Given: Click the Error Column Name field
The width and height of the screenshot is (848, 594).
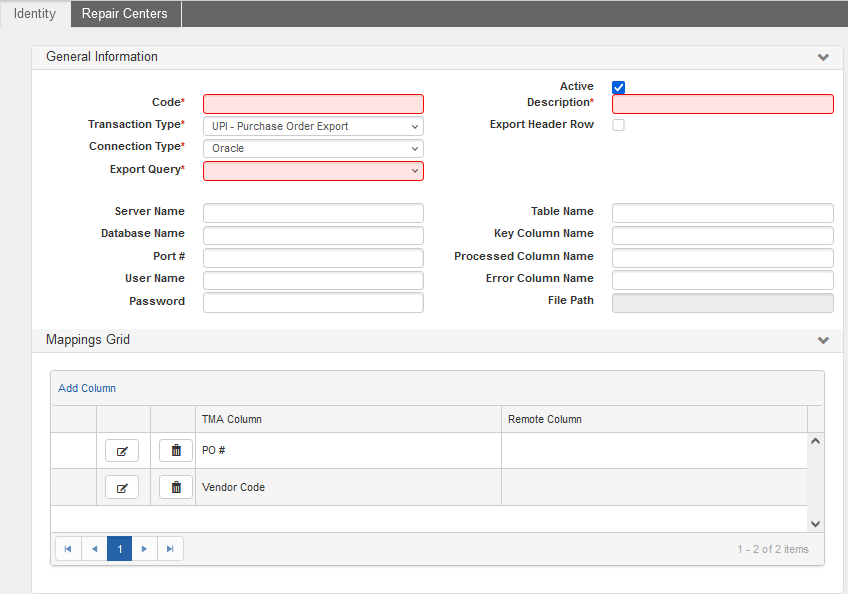Looking at the screenshot, I should pyautogui.click(x=723, y=280).
